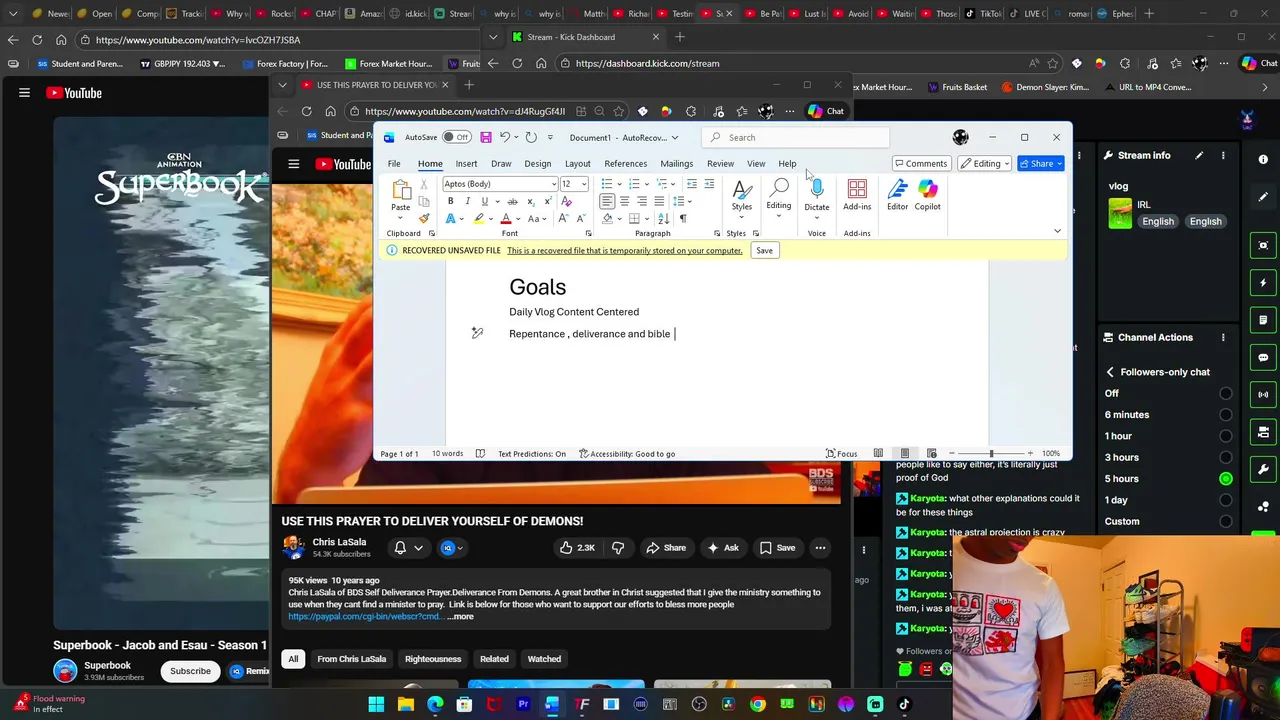Switch to Design ribbon tab
Viewport: 1280px width, 720px height.
538,164
